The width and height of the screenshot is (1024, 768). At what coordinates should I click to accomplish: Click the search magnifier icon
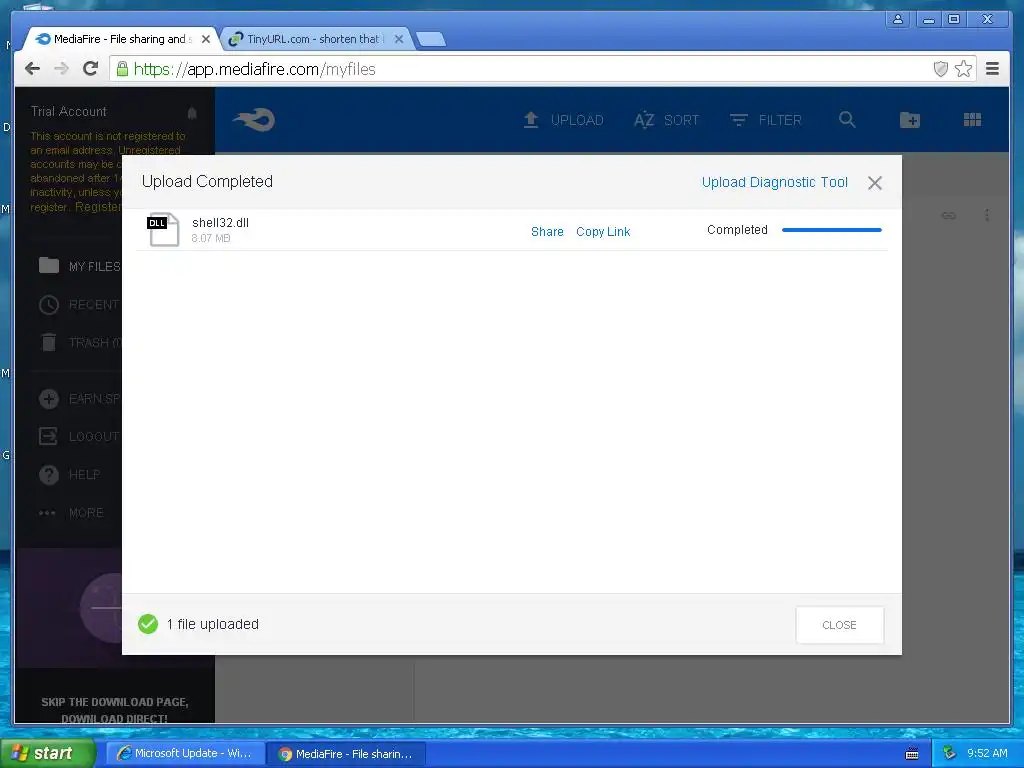[x=847, y=120]
